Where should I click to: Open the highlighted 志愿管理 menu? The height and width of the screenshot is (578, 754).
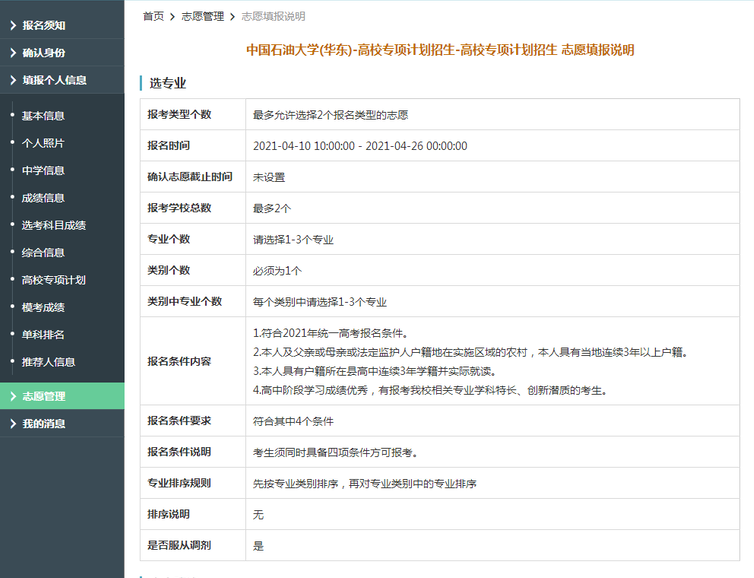point(62,396)
